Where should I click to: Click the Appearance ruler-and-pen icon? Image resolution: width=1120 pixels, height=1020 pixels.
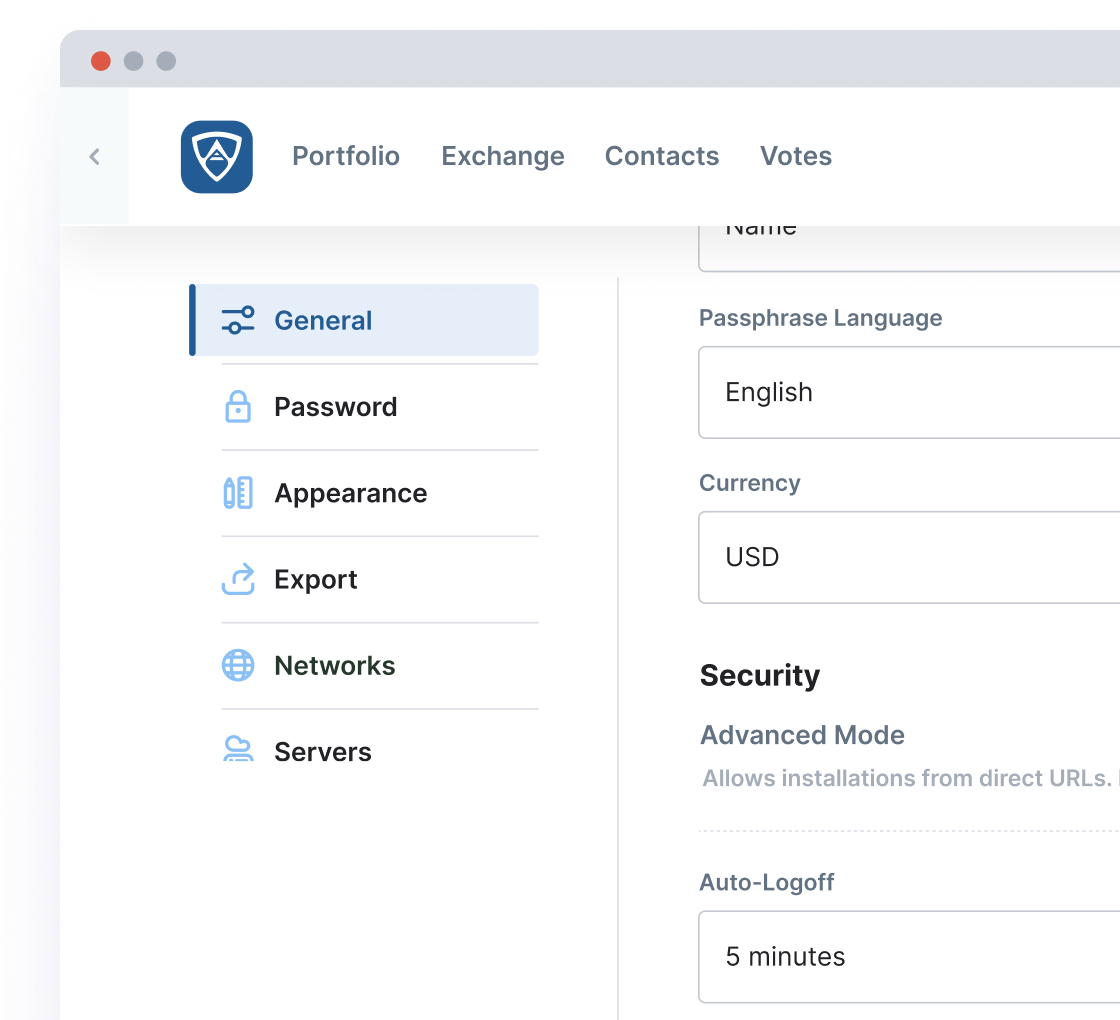click(x=238, y=492)
